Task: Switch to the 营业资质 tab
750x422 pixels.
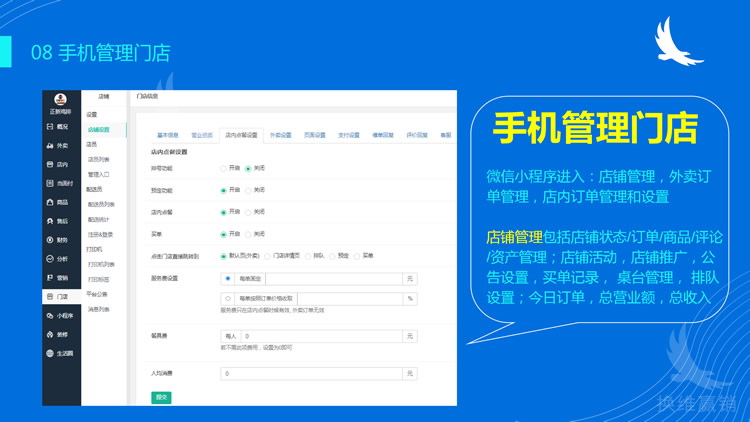Action: click(x=202, y=135)
